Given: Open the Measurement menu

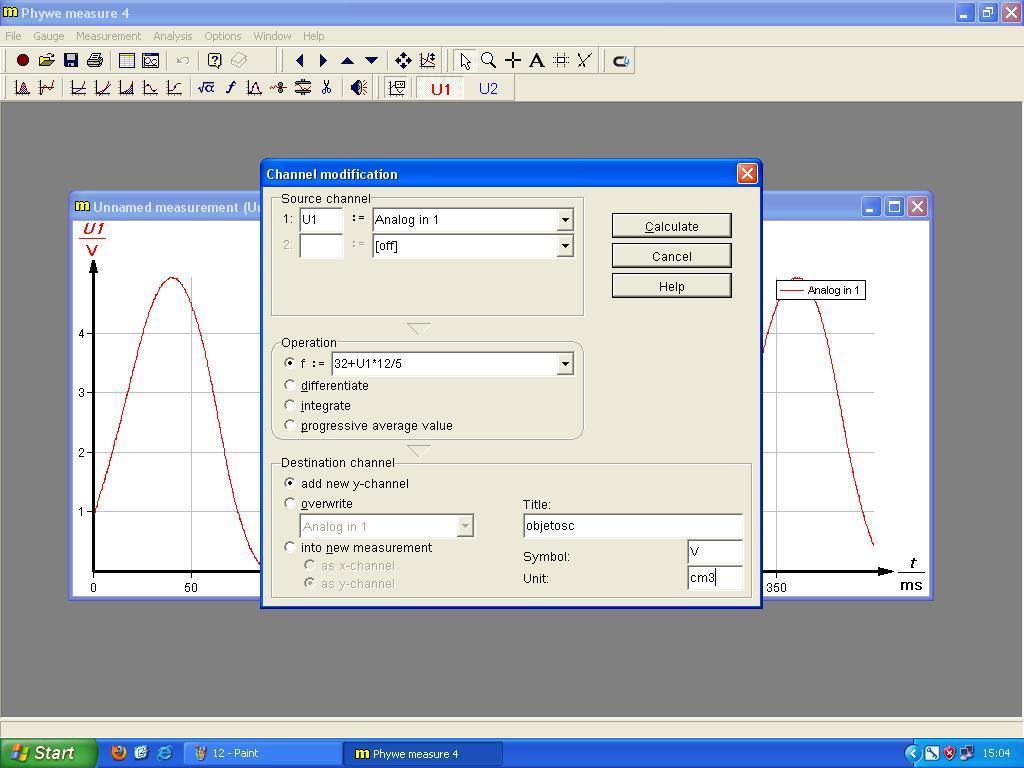Looking at the screenshot, I should pyautogui.click(x=108, y=36).
